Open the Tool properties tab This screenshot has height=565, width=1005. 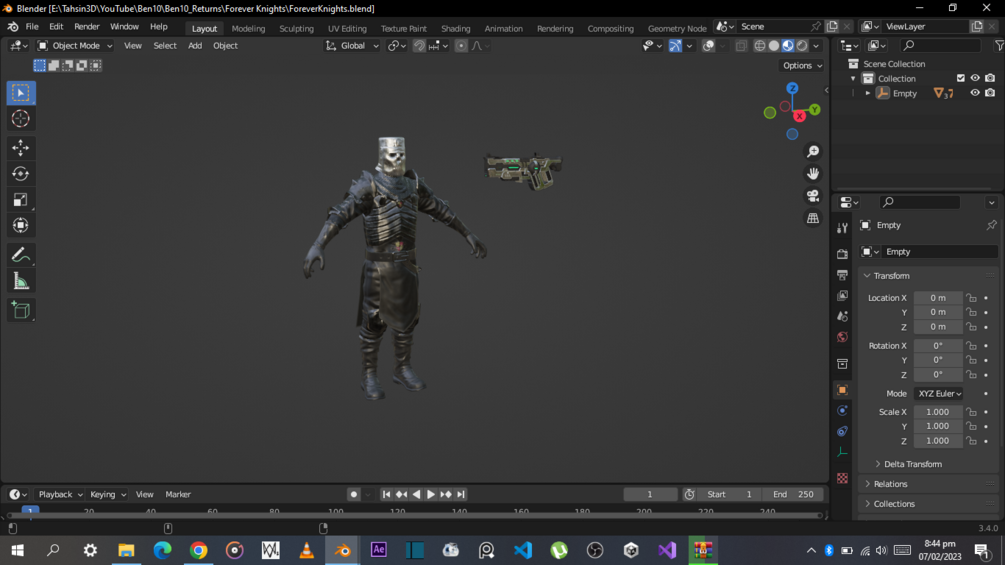tap(842, 228)
